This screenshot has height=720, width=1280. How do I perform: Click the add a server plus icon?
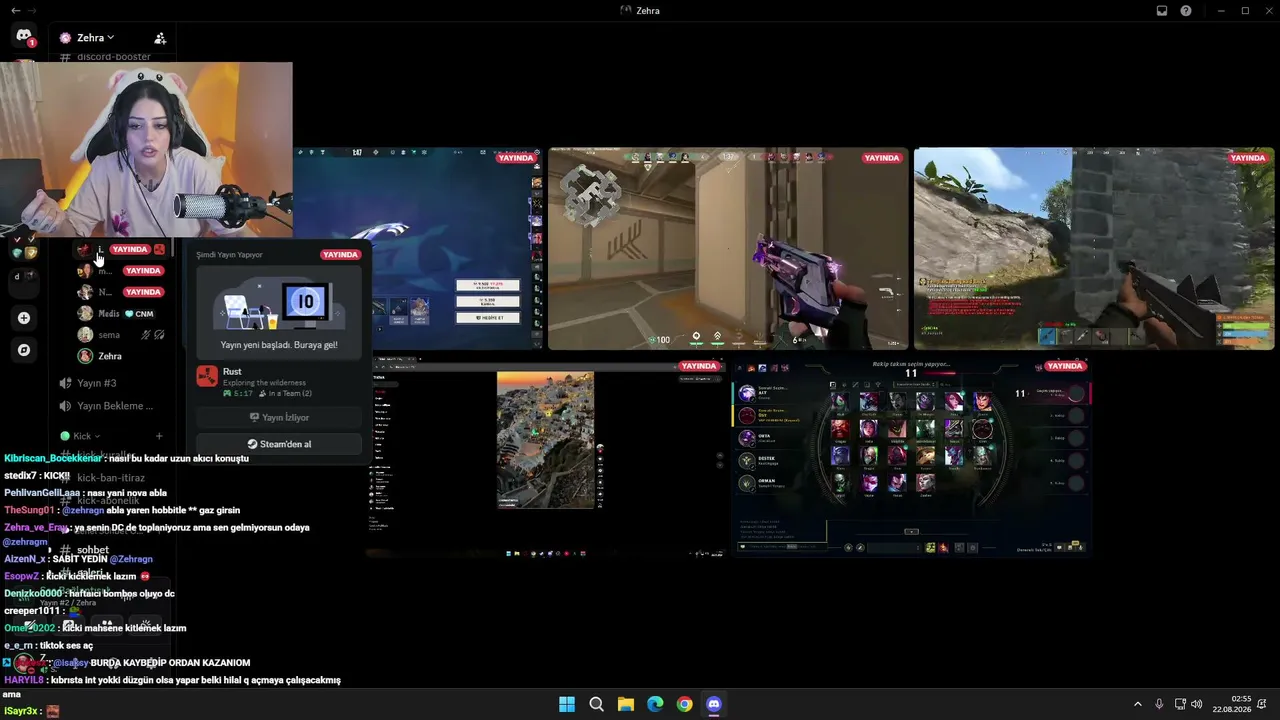pyautogui.click(x=24, y=318)
